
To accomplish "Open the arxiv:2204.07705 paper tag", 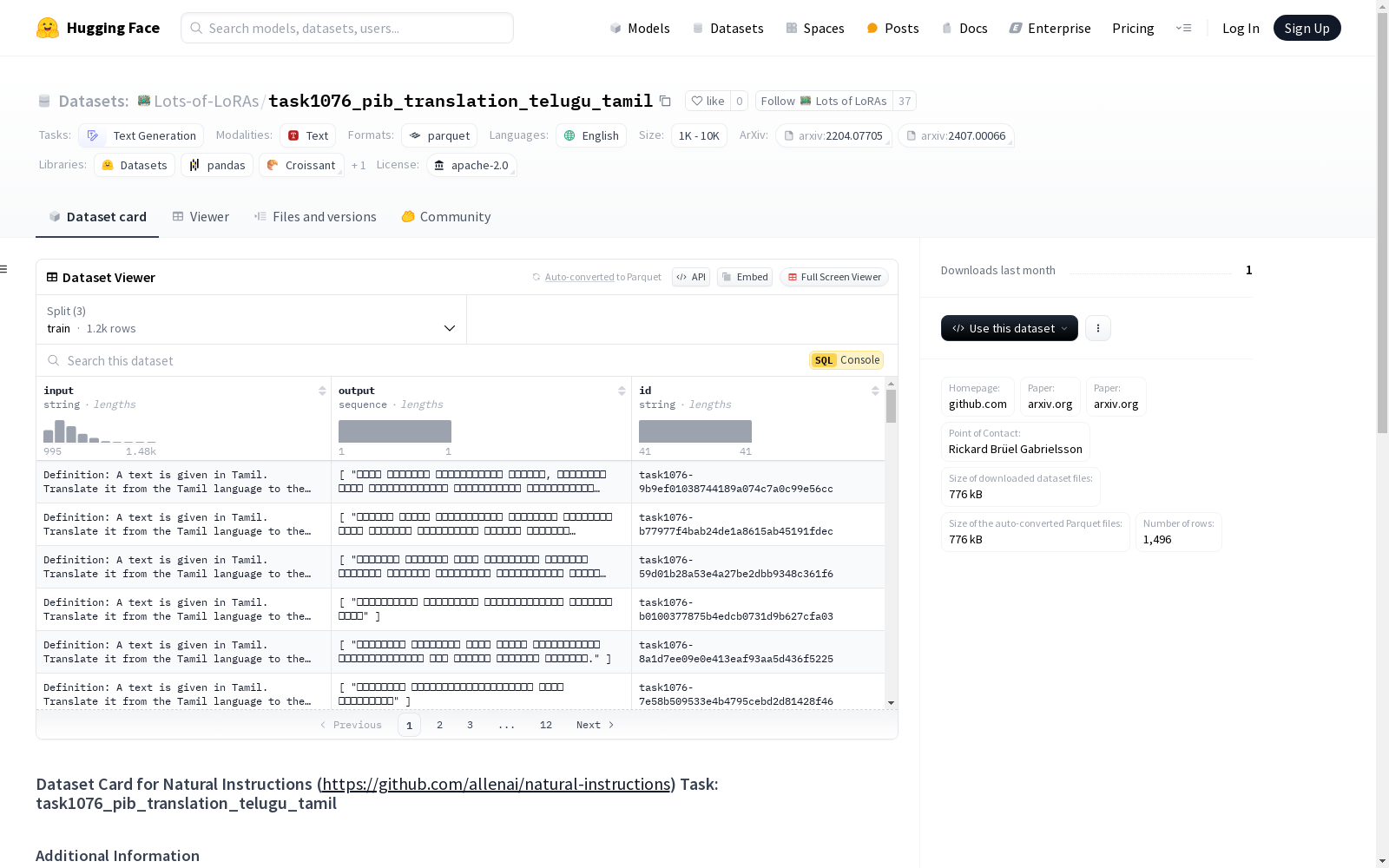I will pos(833,135).
